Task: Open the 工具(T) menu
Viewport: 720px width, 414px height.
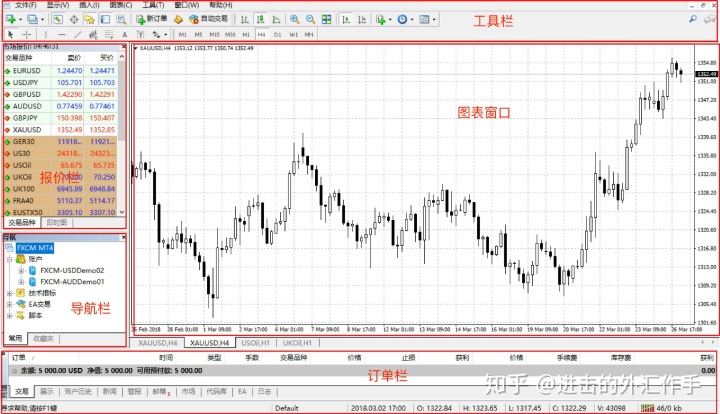Action: point(153,5)
